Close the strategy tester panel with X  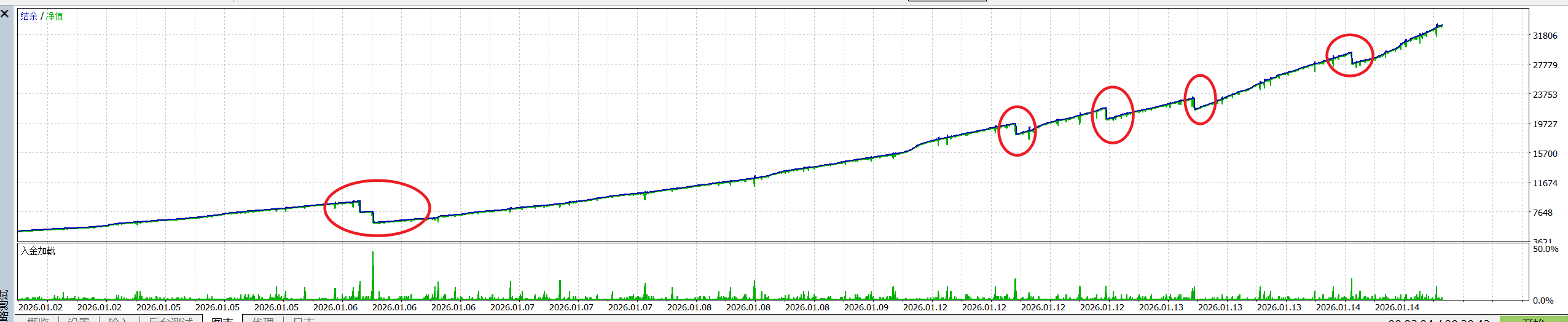click(5, 14)
